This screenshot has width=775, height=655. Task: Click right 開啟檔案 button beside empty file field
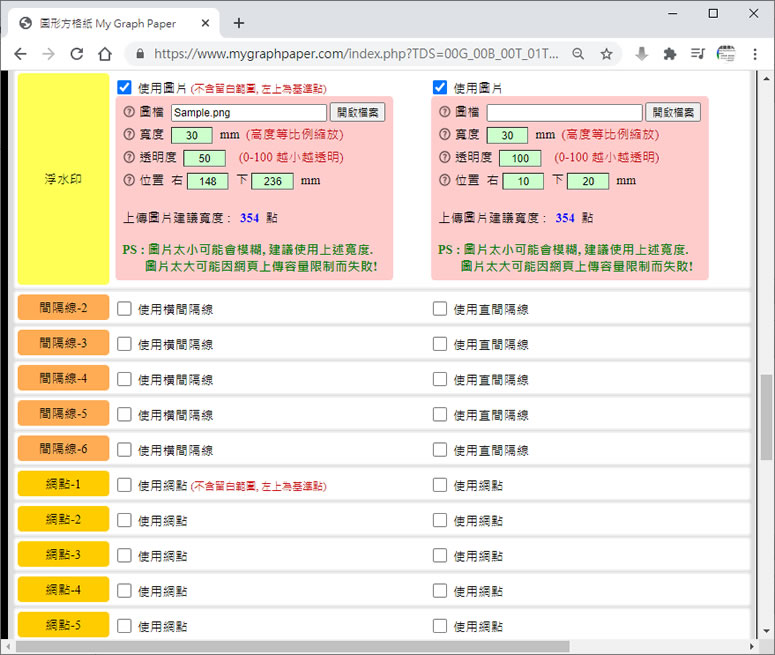click(x=673, y=112)
